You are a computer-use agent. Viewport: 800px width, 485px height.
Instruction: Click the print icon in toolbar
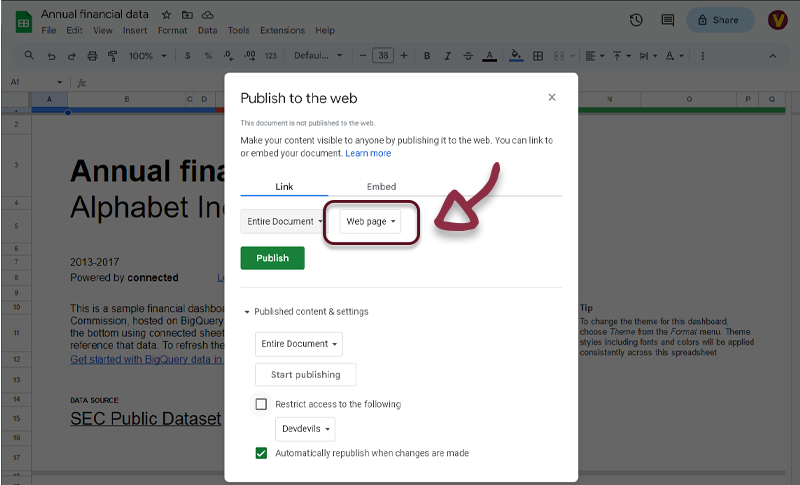pos(93,56)
